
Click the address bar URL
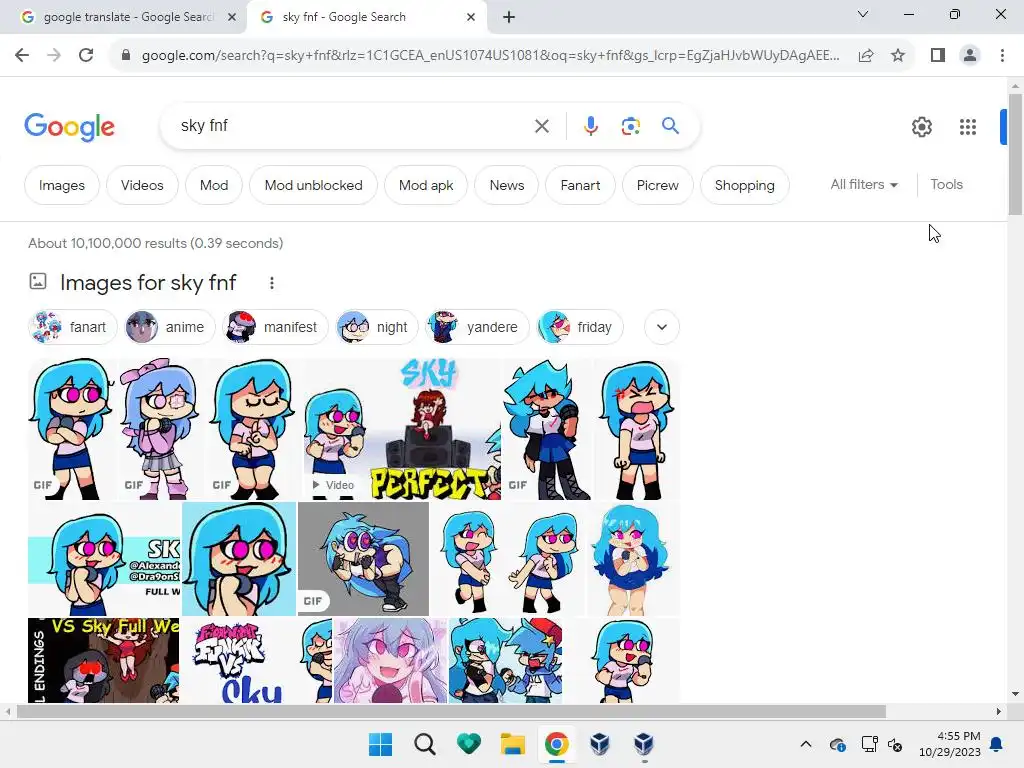pyautogui.click(x=490, y=56)
